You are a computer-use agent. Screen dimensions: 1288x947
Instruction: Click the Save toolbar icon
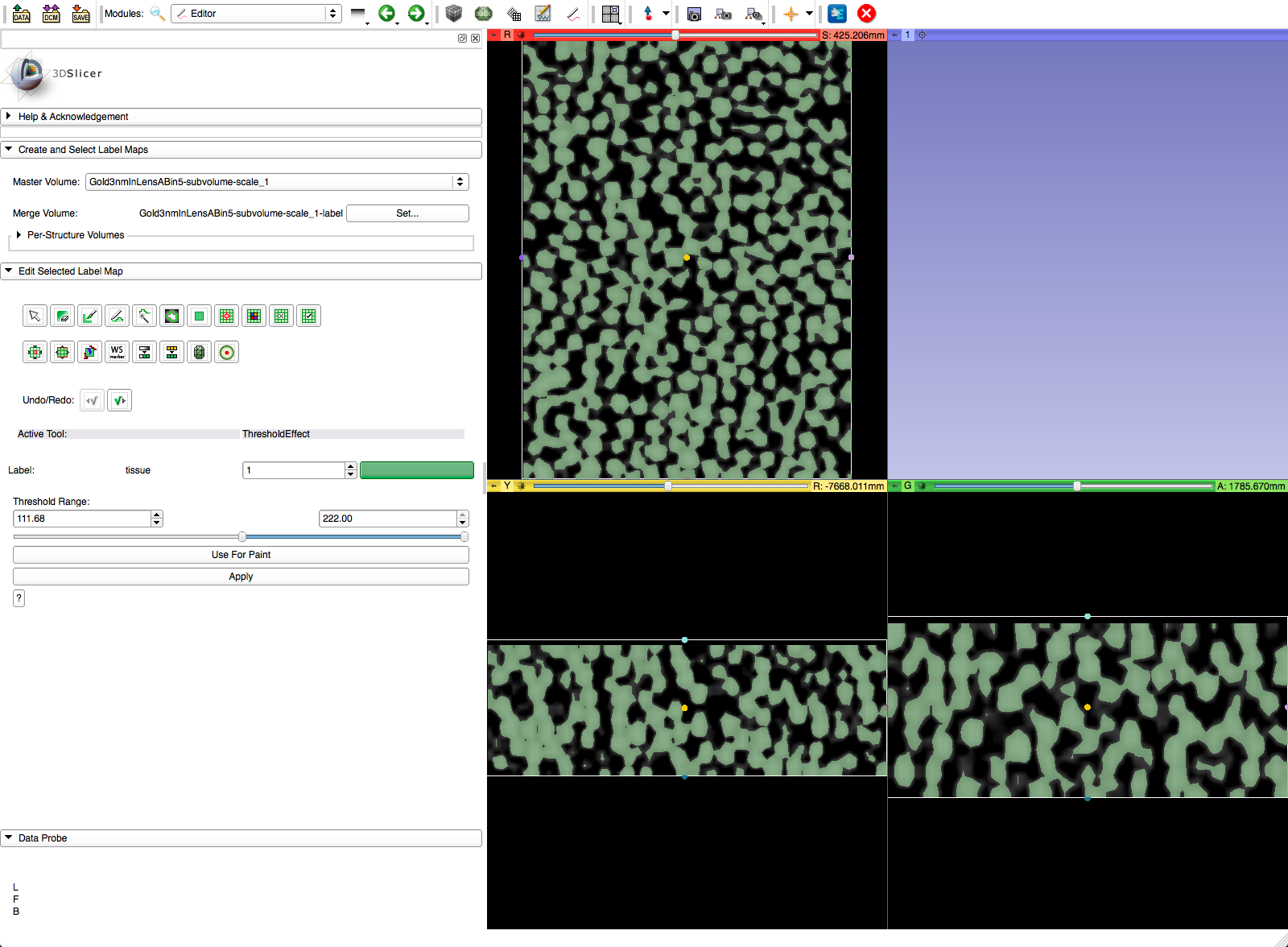(x=80, y=14)
